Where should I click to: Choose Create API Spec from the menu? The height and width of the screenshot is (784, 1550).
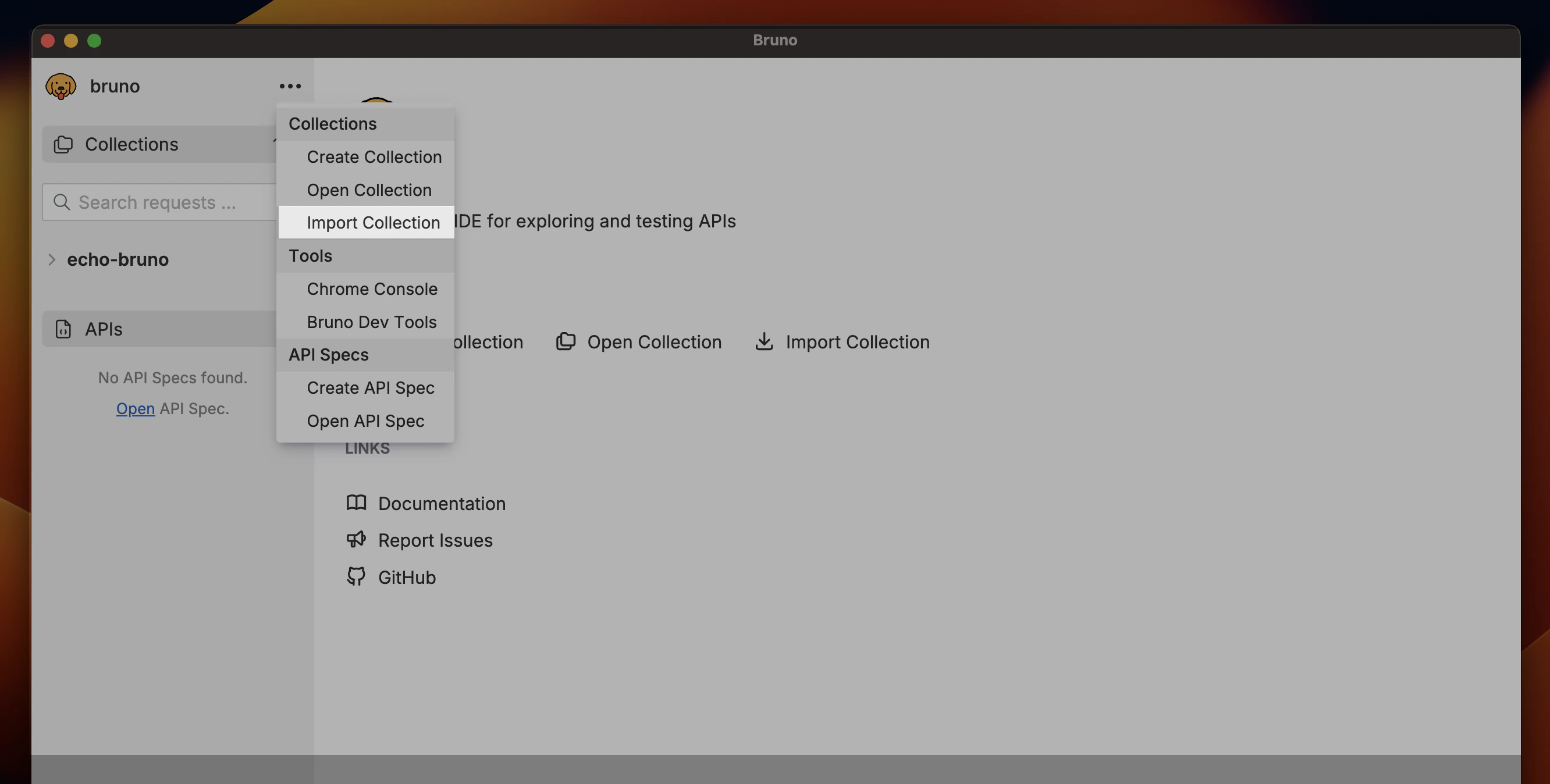coord(371,387)
